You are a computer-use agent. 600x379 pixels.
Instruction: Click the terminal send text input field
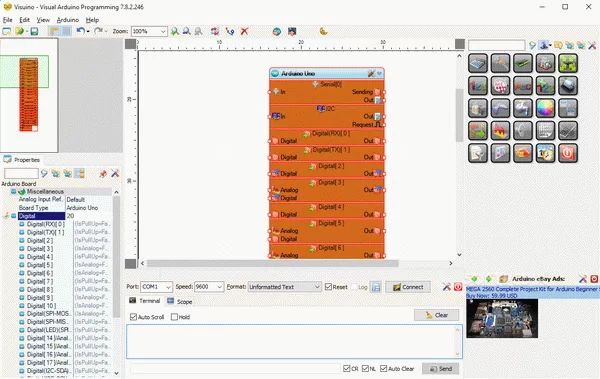(235, 368)
